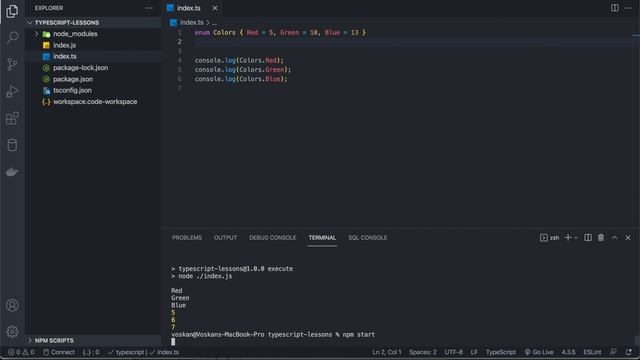Click Ln 2, Col 1 cursor position
The height and width of the screenshot is (360, 640).
[x=387, y=352]
